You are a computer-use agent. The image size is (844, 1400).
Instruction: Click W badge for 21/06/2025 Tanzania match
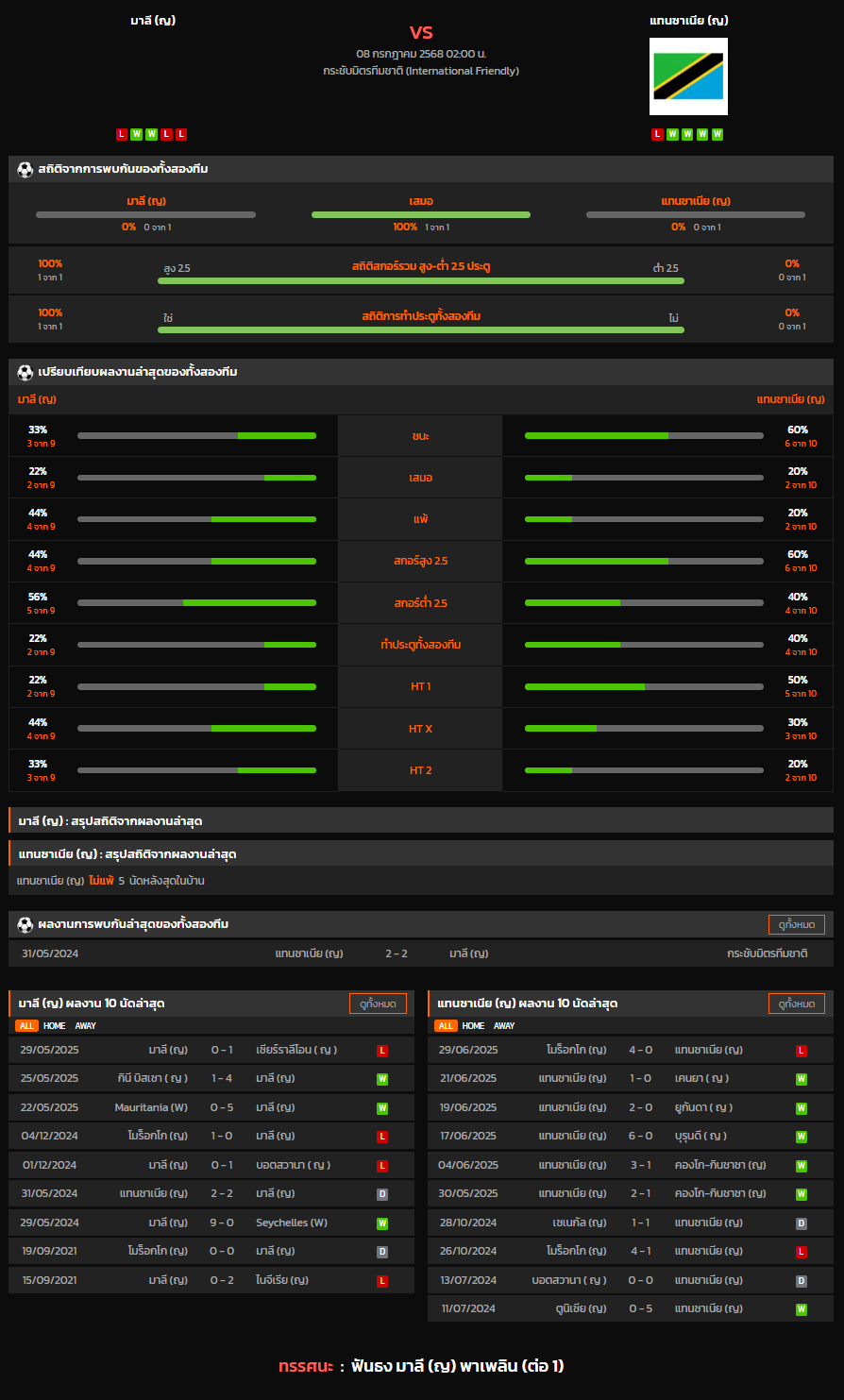[x=802, y=1079]
